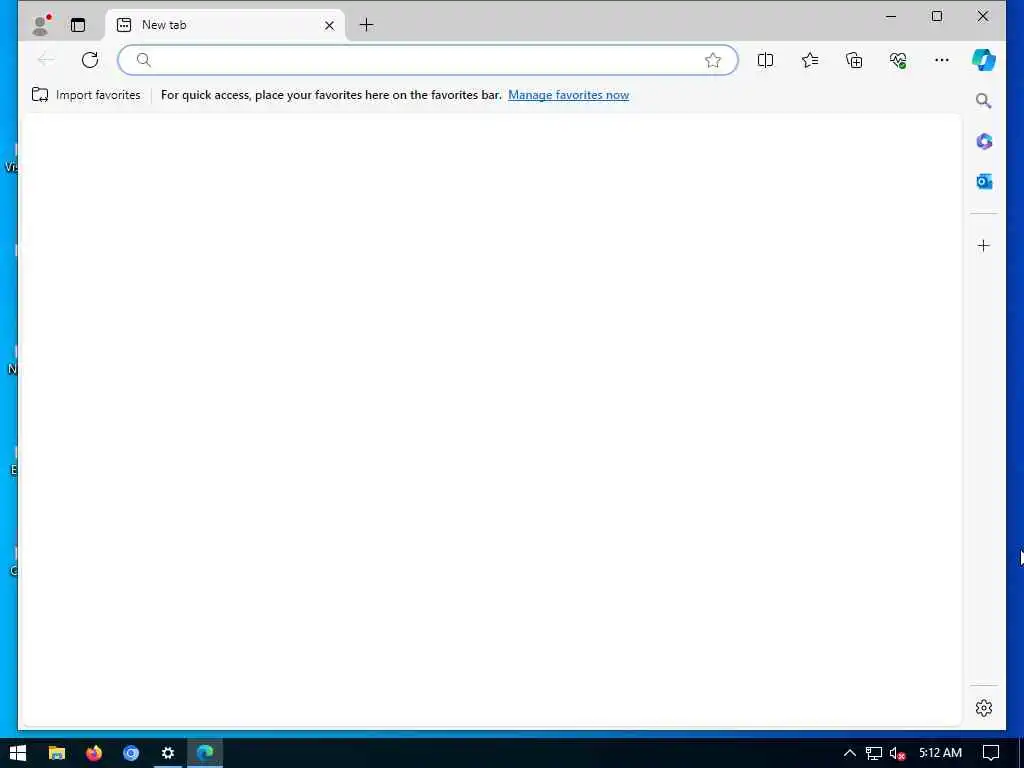
Task: Open network status tray icon
Action: click(x=873, y=753)
